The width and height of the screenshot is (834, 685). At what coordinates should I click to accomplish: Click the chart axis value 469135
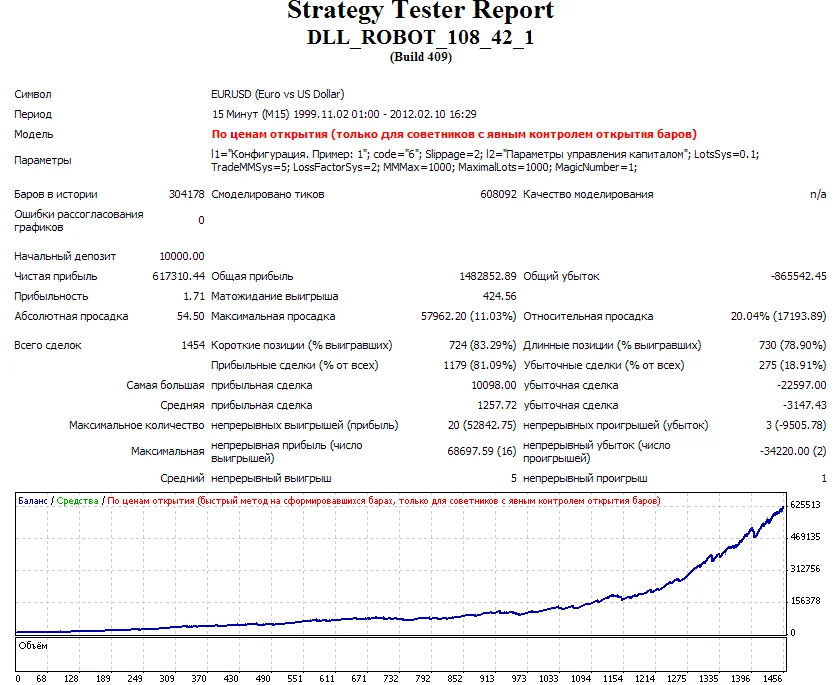click(x=805, y=537)
